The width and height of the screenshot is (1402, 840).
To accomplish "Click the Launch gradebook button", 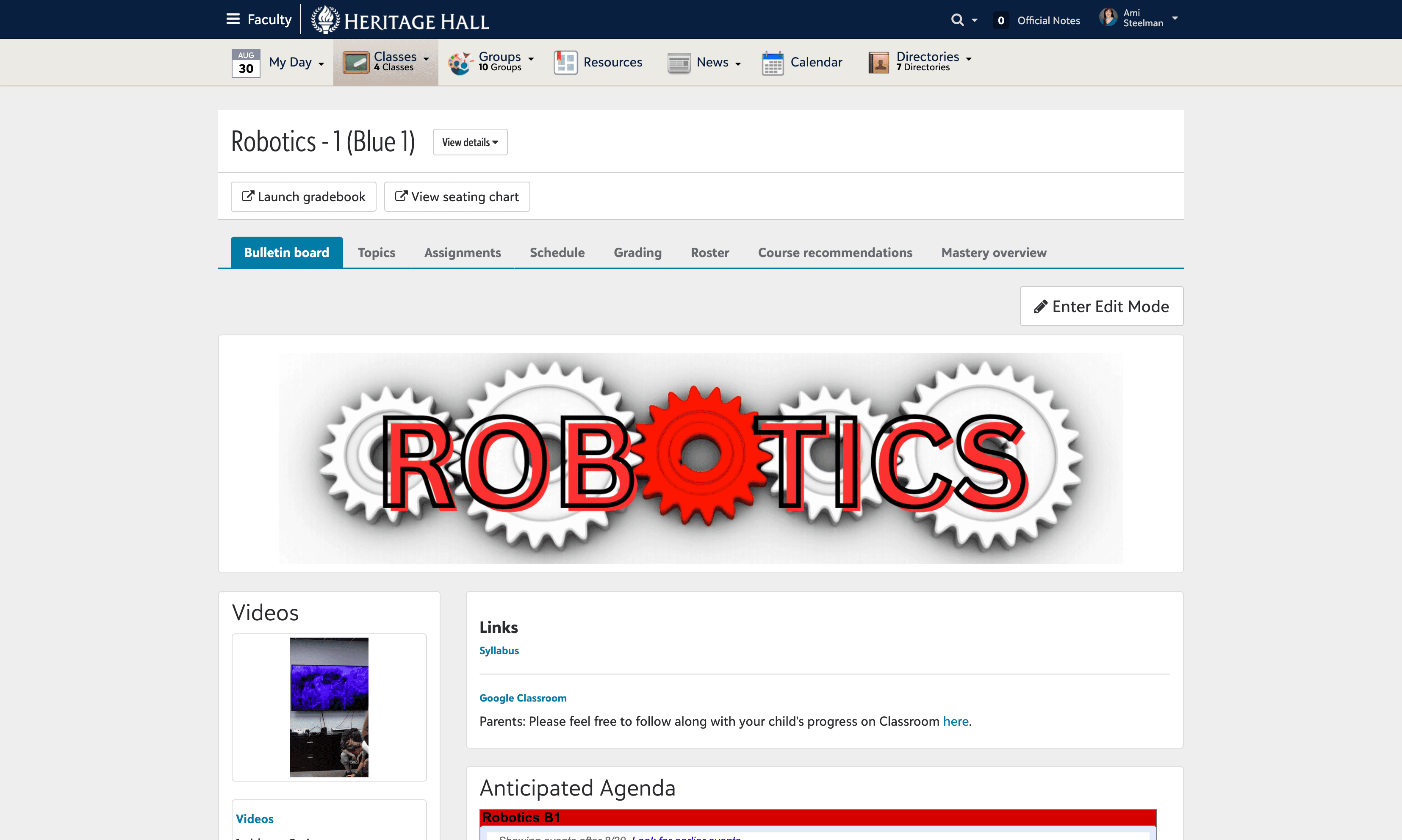I will (304, 196).
